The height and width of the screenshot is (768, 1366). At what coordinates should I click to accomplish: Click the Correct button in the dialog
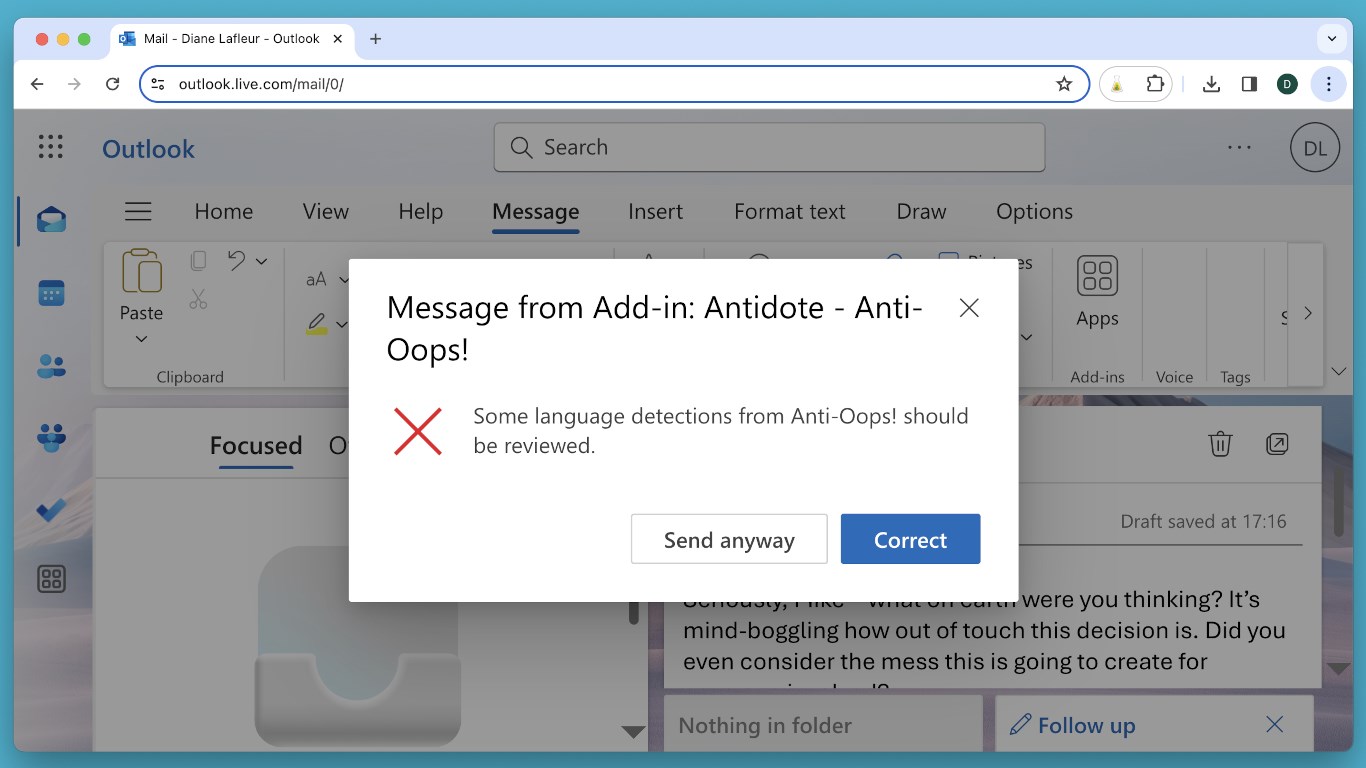910,539
